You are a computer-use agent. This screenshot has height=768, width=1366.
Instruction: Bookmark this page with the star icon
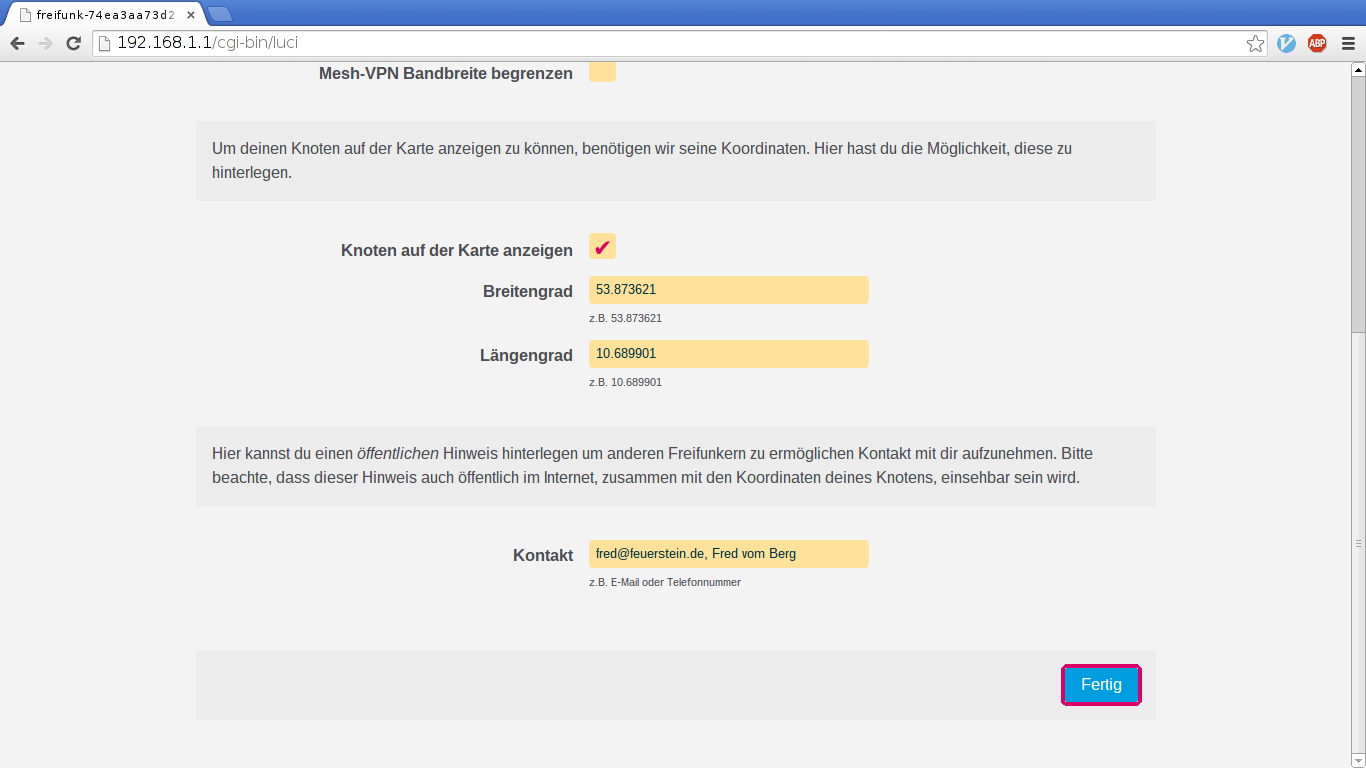[x=1255, y=43]
